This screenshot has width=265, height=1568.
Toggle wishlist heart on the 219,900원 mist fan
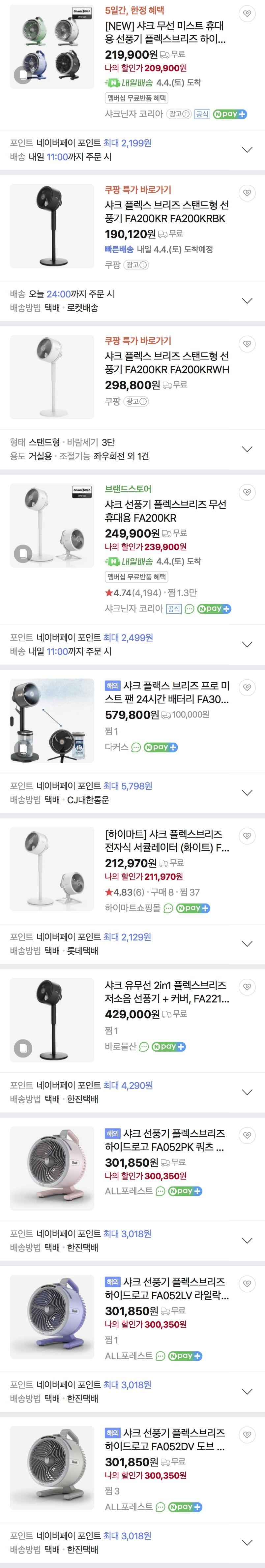(x=246, y=14)
